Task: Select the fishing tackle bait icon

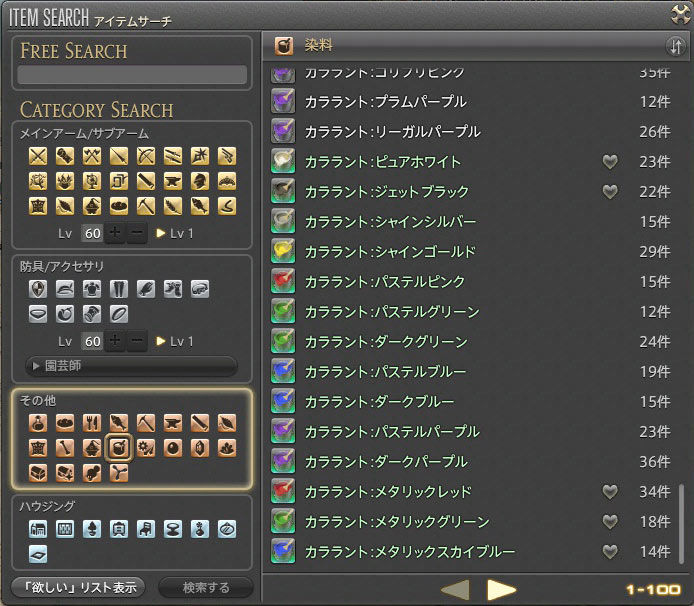Action: pos(227,205)
